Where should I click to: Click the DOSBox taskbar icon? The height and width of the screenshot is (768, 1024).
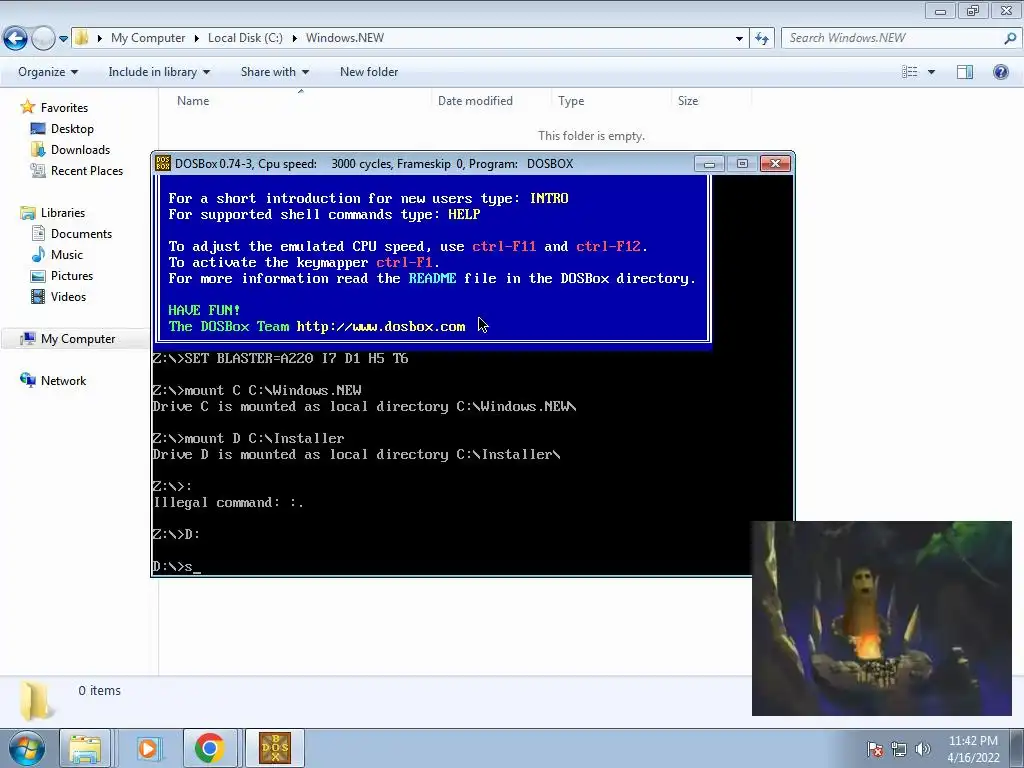coord(275,748)
